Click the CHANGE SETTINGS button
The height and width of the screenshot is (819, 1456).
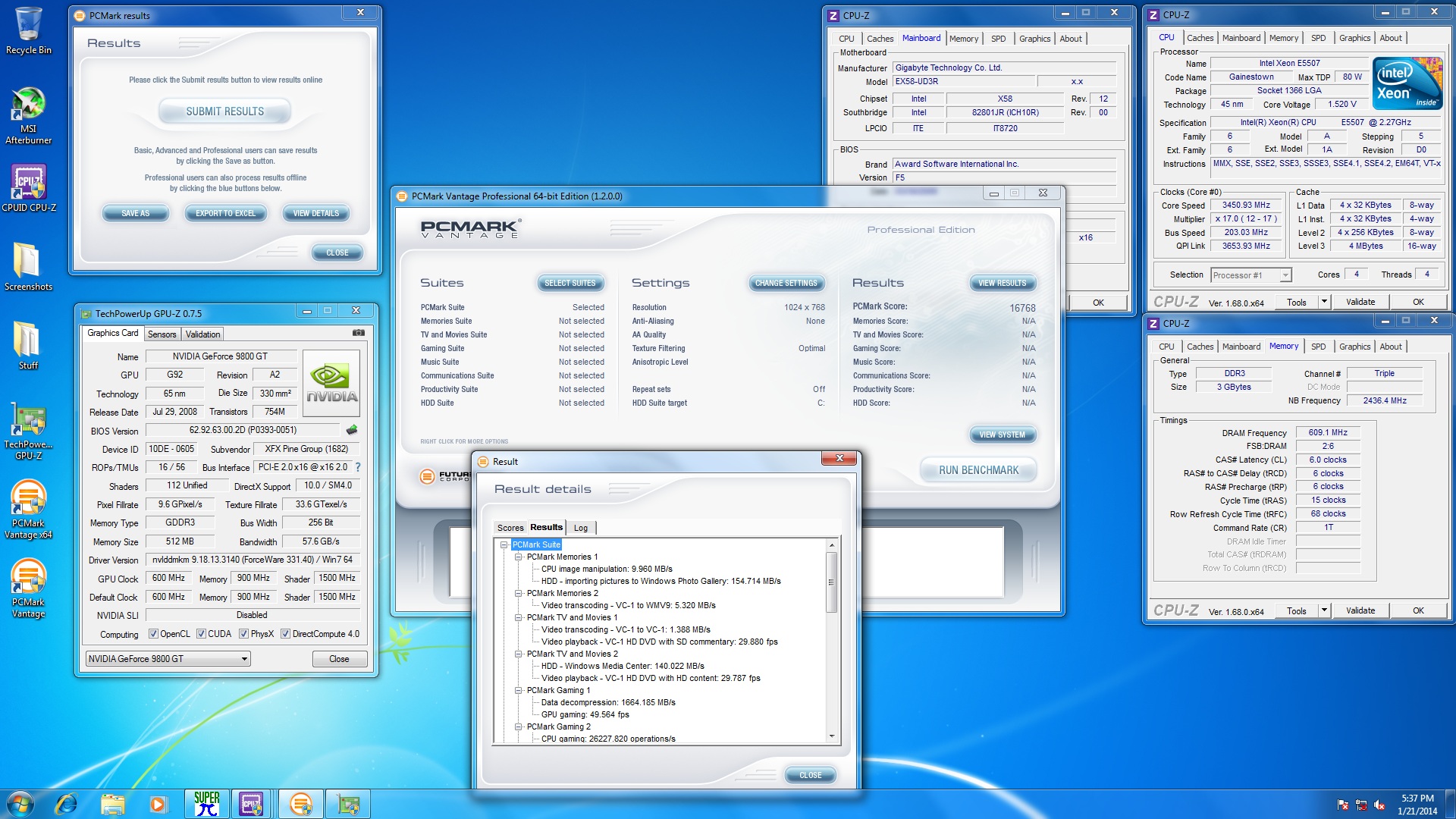click(x=786, y=283)
